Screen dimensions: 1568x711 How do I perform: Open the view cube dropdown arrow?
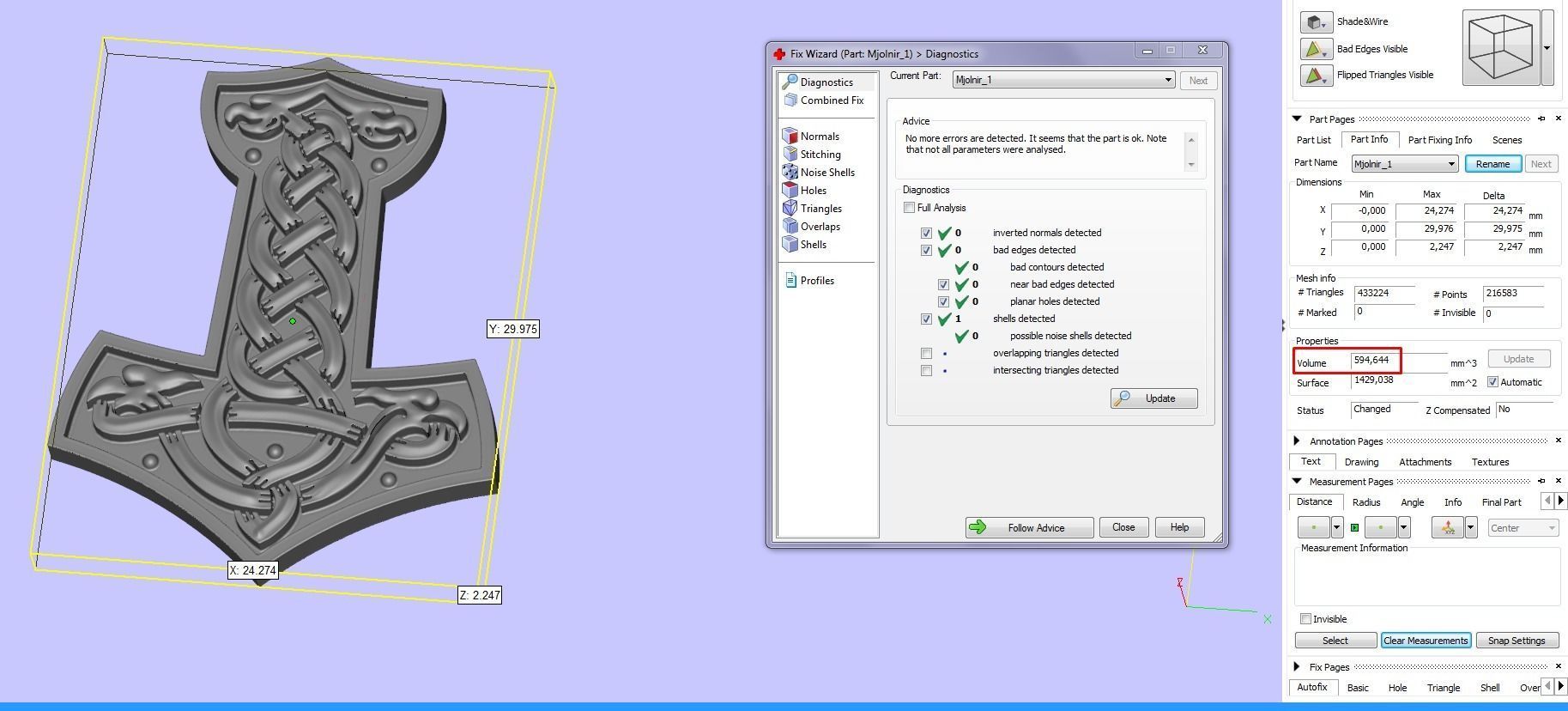pyautogui.click(x=1547, y=47)
